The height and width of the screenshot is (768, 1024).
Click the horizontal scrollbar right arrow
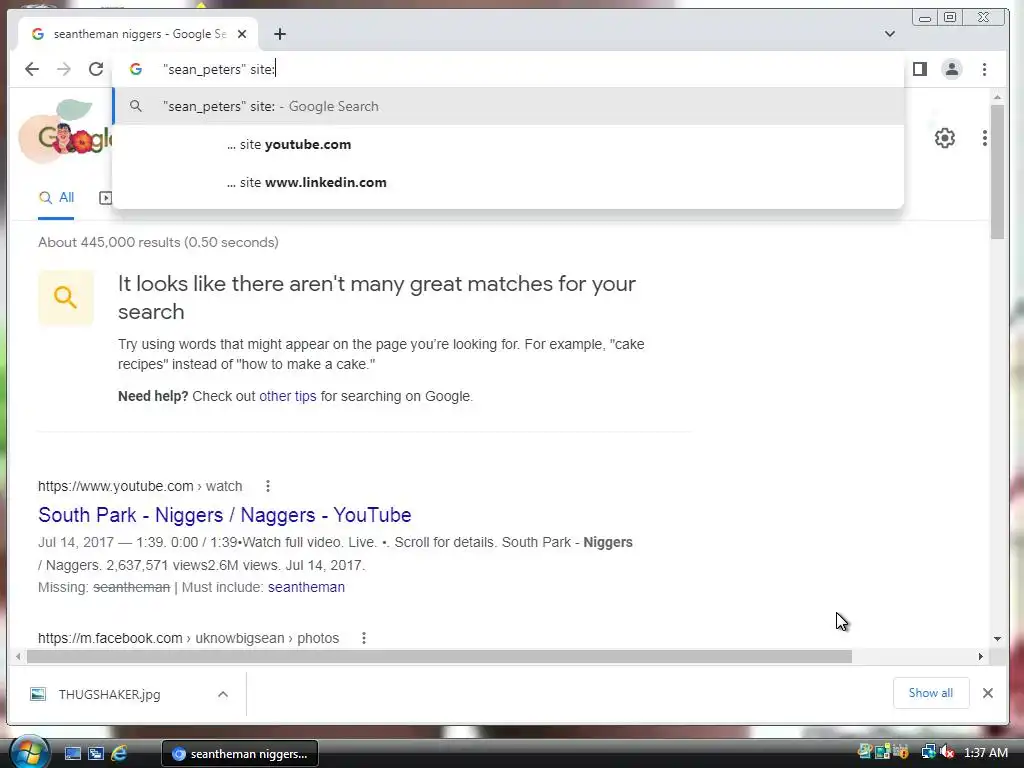tap(980, 656)
